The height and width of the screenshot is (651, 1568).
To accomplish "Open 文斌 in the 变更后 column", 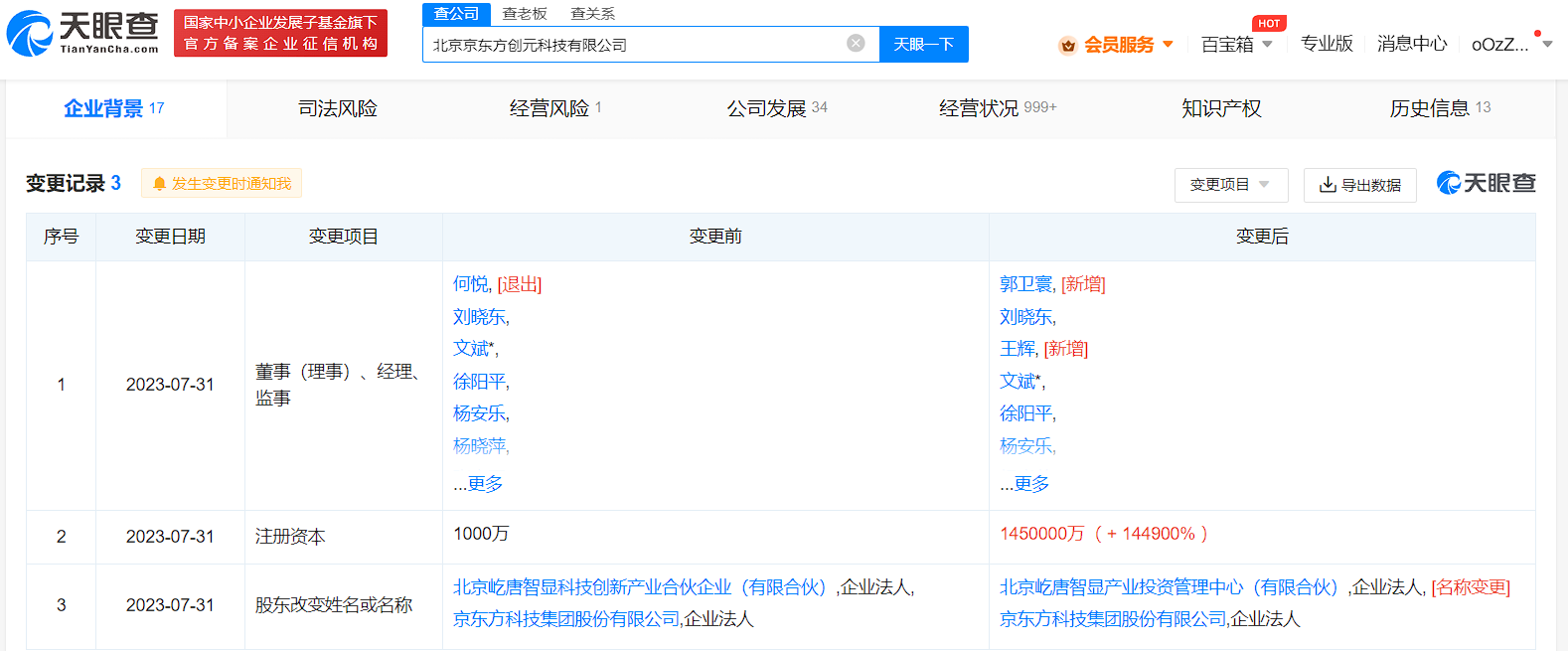I will click(1018, 382).
